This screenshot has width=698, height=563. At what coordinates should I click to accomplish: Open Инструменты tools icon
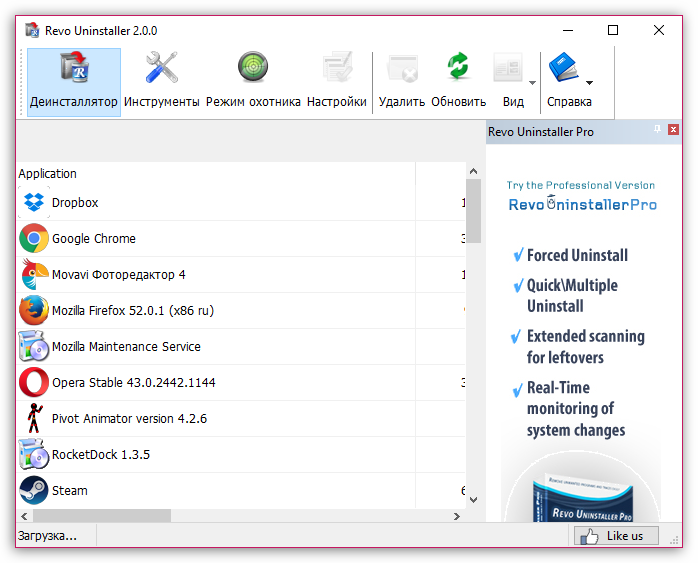(x=161, y=81)
